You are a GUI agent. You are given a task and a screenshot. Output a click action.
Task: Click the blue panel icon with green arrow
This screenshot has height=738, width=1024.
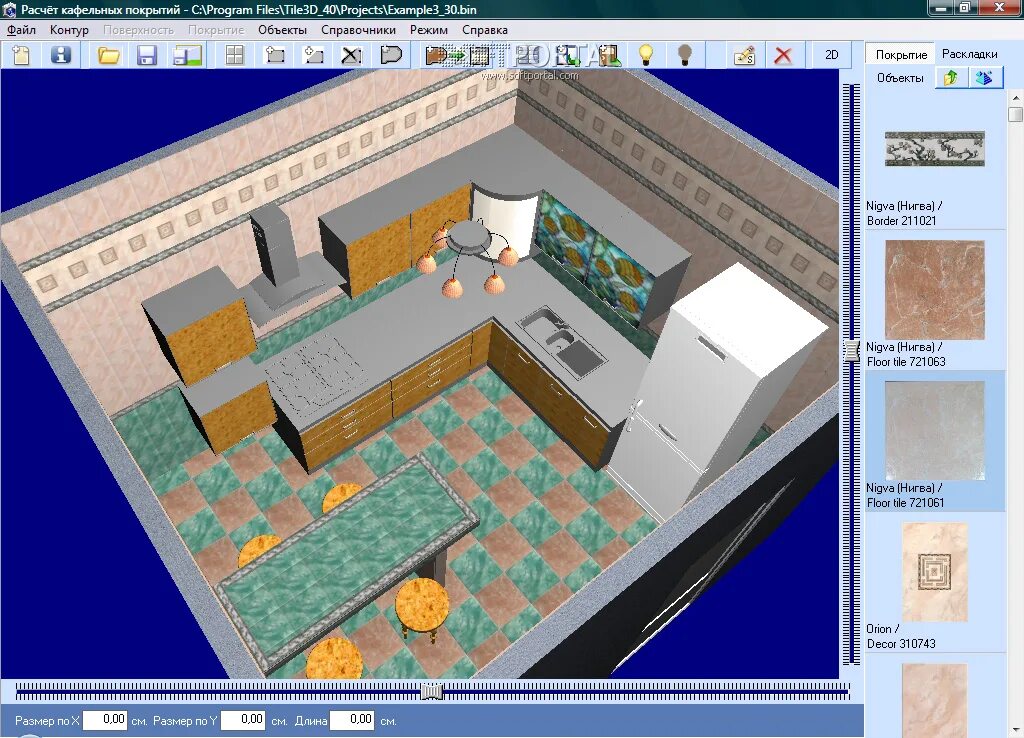[x=567, y=56]
